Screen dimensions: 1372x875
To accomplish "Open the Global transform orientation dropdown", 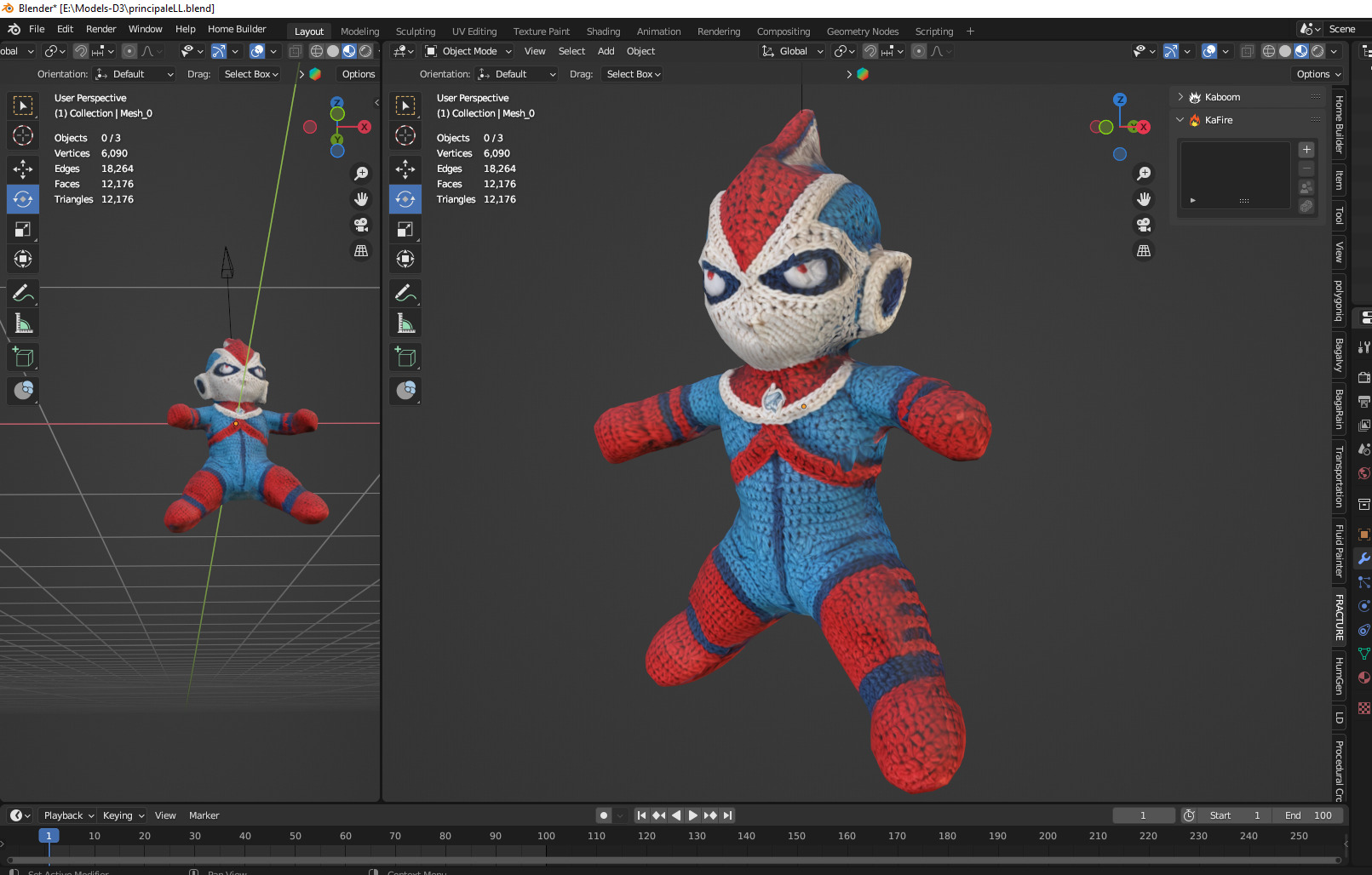I will 793,51.
